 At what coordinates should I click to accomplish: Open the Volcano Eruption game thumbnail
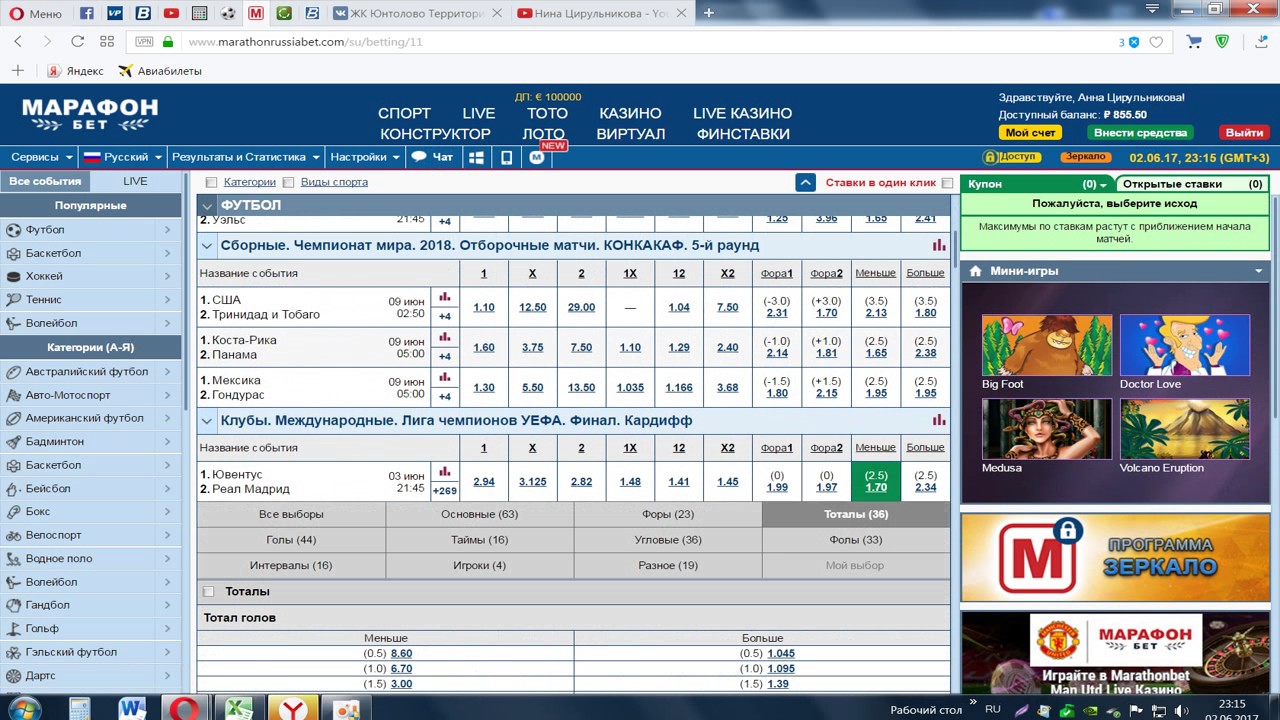[1185, 429]
